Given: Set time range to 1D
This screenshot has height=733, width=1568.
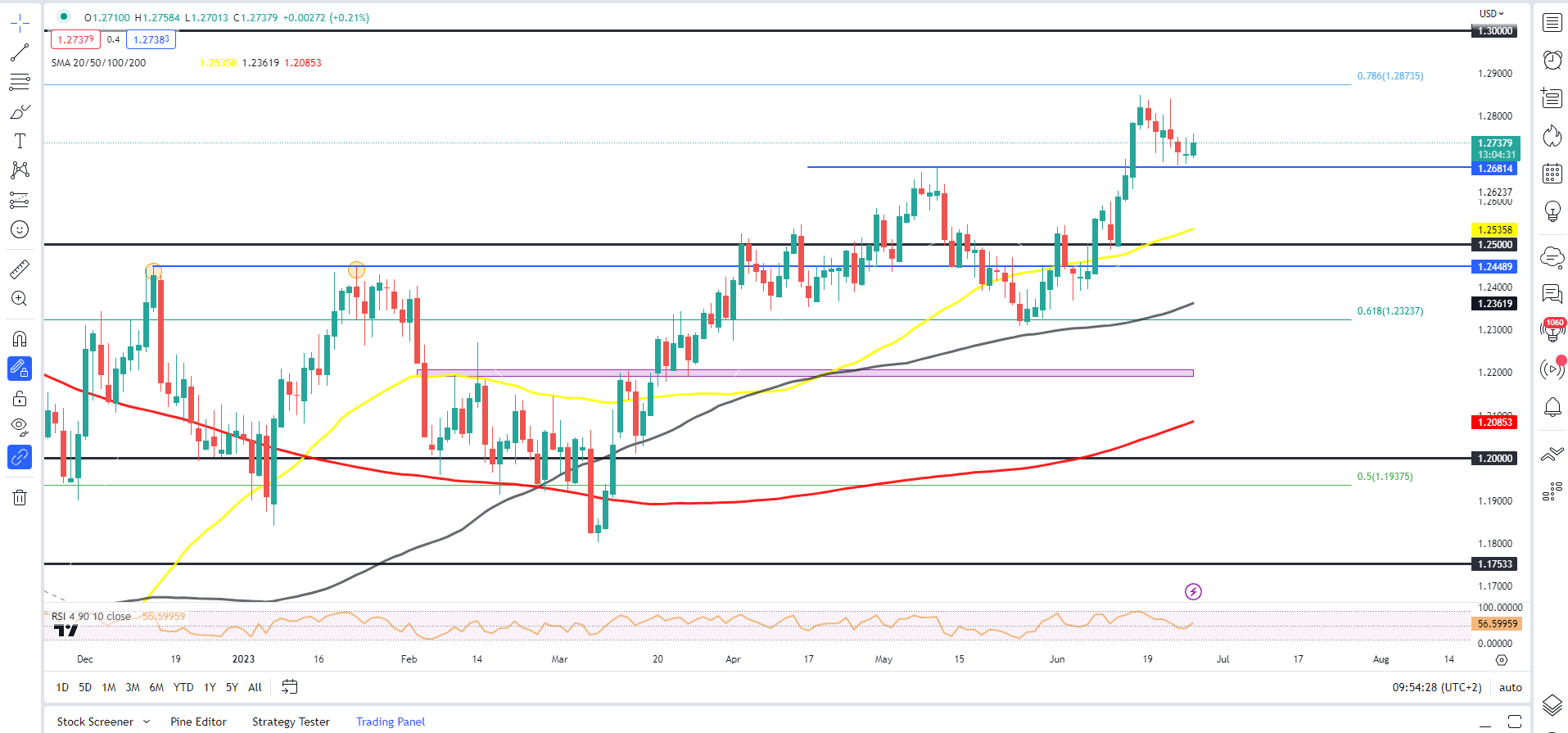Looking at the screenshot, I should (62, 687).
